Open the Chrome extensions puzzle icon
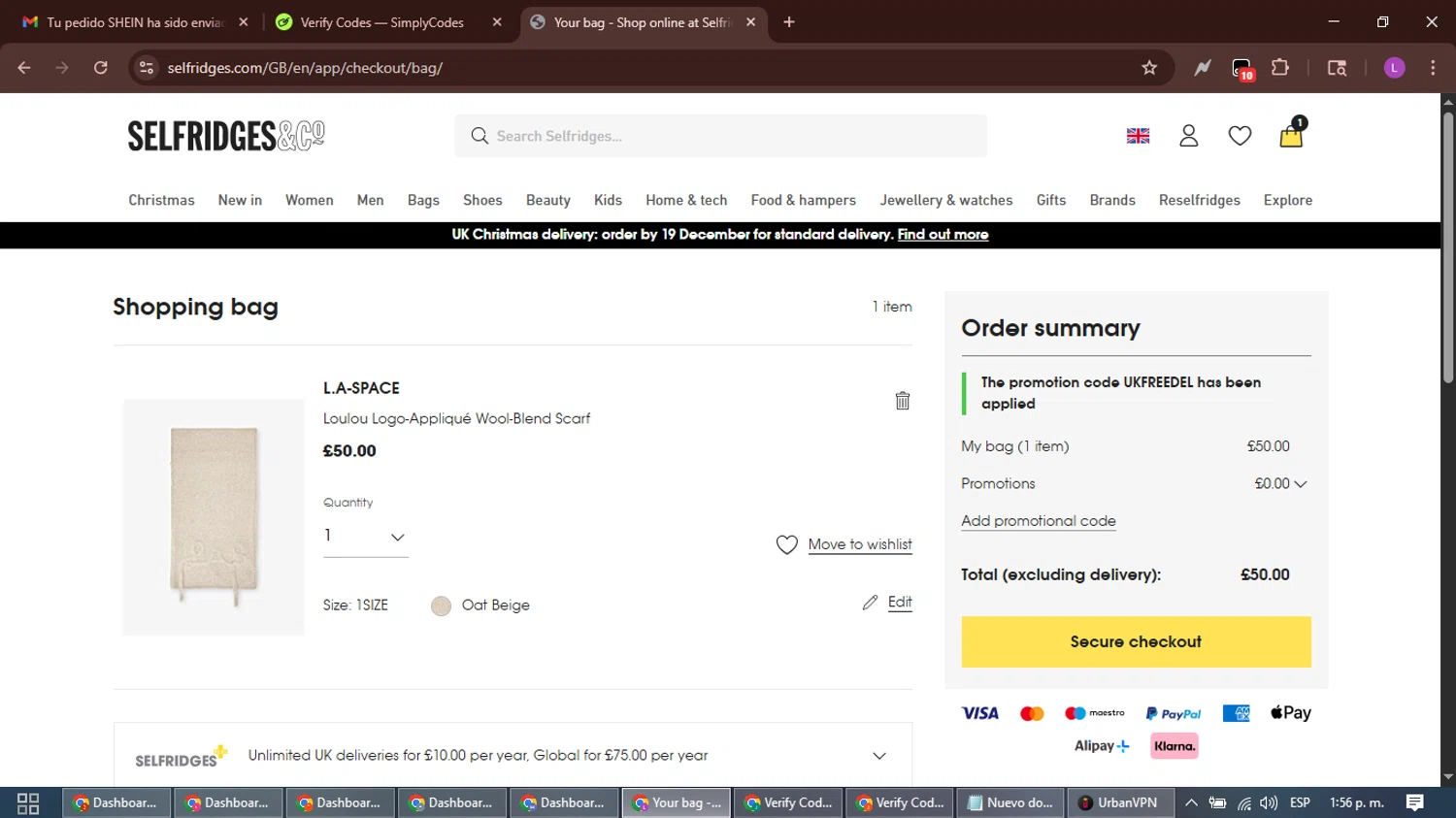 click(1280, 68)
